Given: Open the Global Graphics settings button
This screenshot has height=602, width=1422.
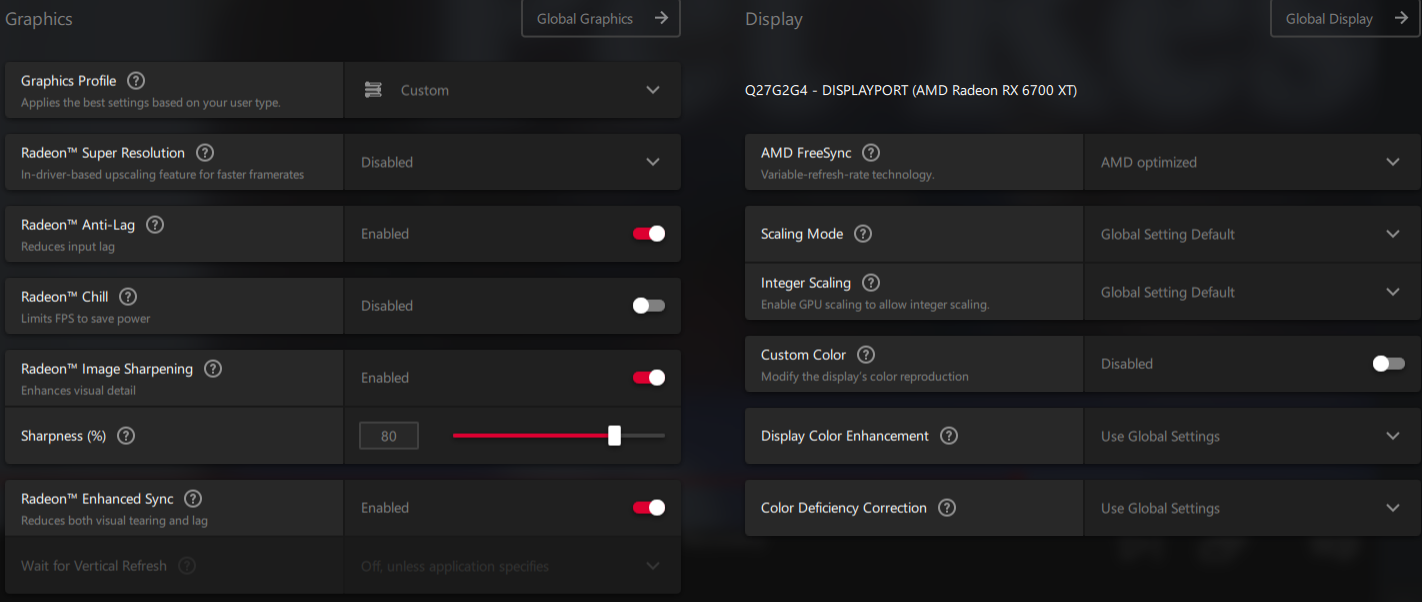Looking at the screenshot, I should 601,19.
